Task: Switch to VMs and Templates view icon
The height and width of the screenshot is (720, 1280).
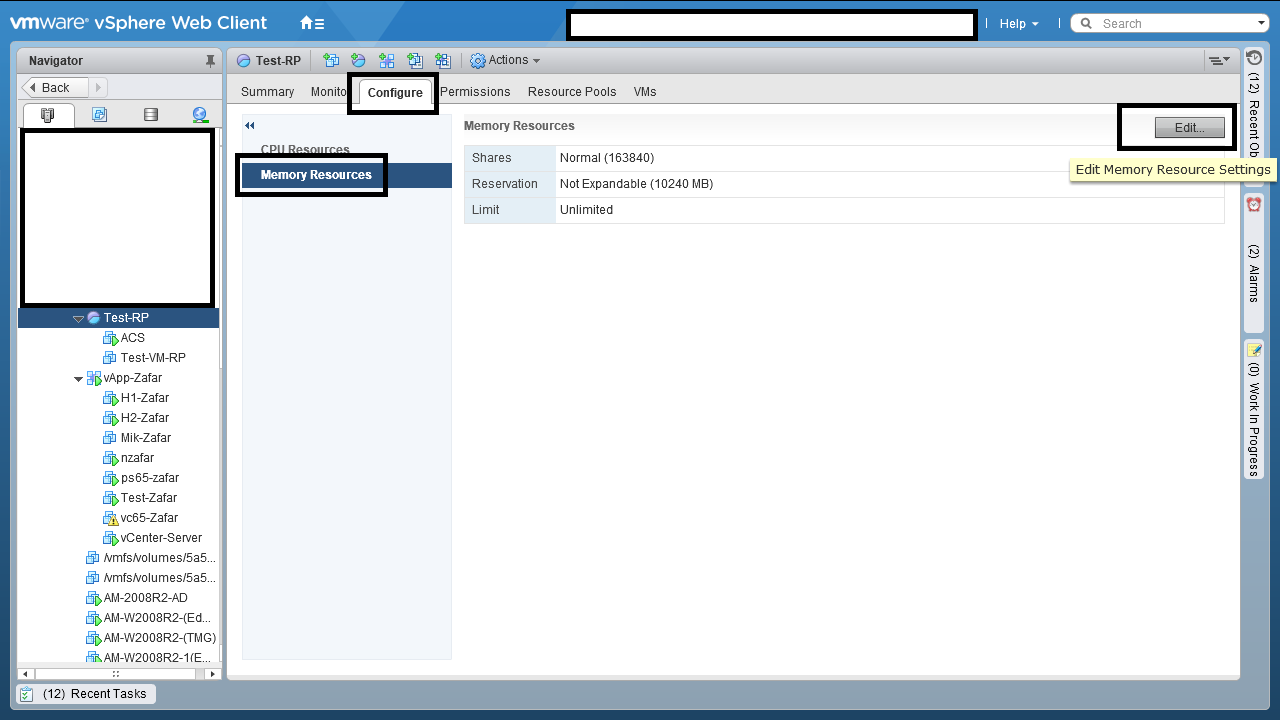Action: [x=99, y=115]
